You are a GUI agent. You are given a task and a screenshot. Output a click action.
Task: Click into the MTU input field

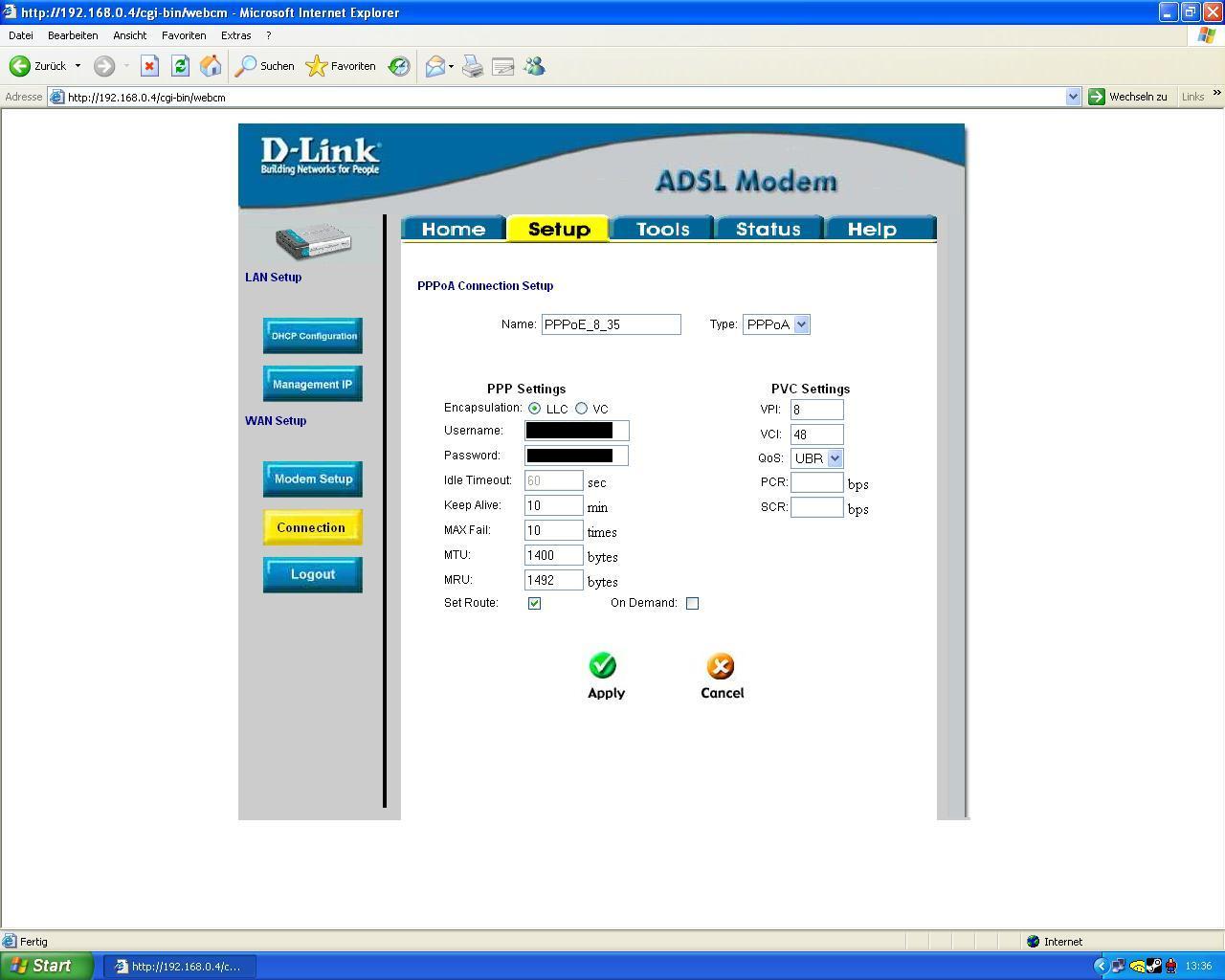pos(553,555)
